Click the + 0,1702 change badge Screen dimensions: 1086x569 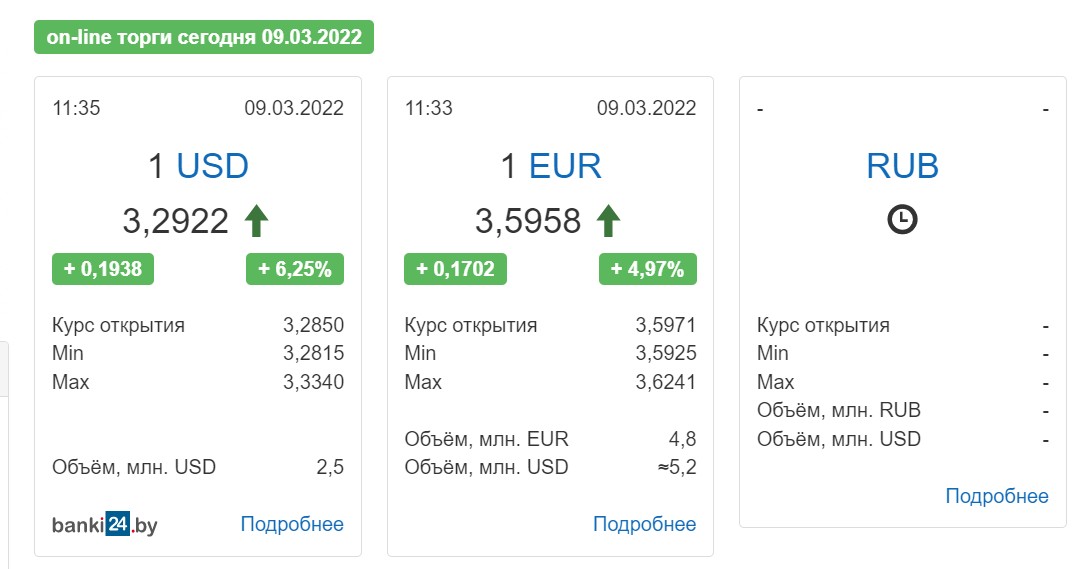click(456, 269)
